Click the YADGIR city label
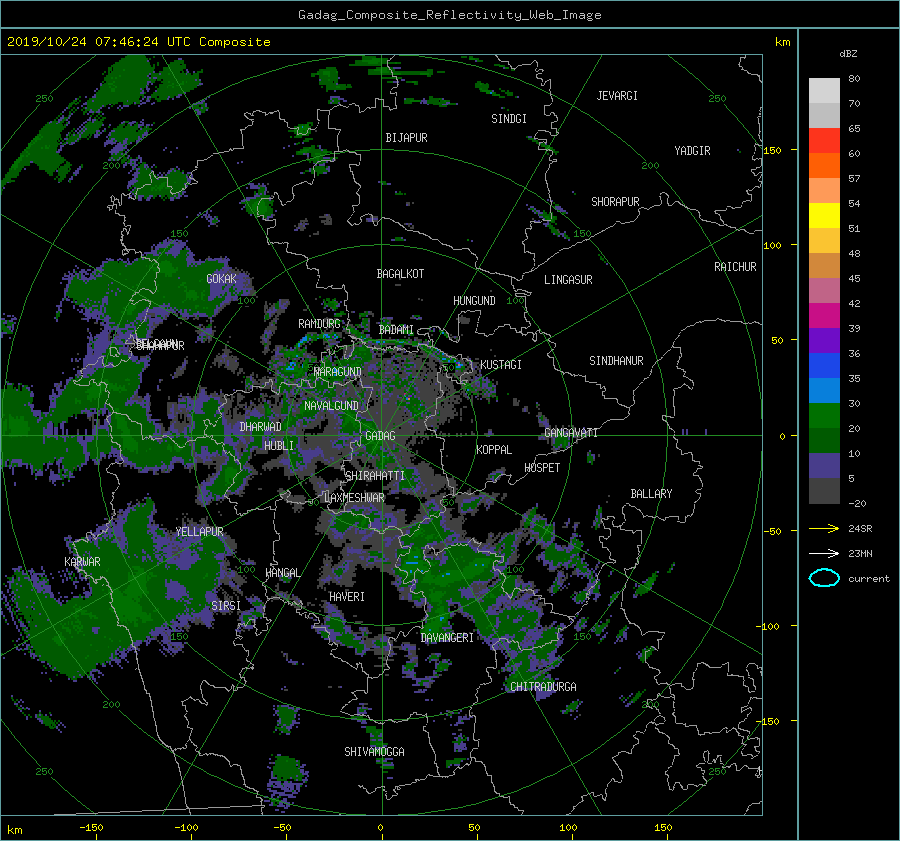This screenshot has width=900, height=841. (692, 151)
